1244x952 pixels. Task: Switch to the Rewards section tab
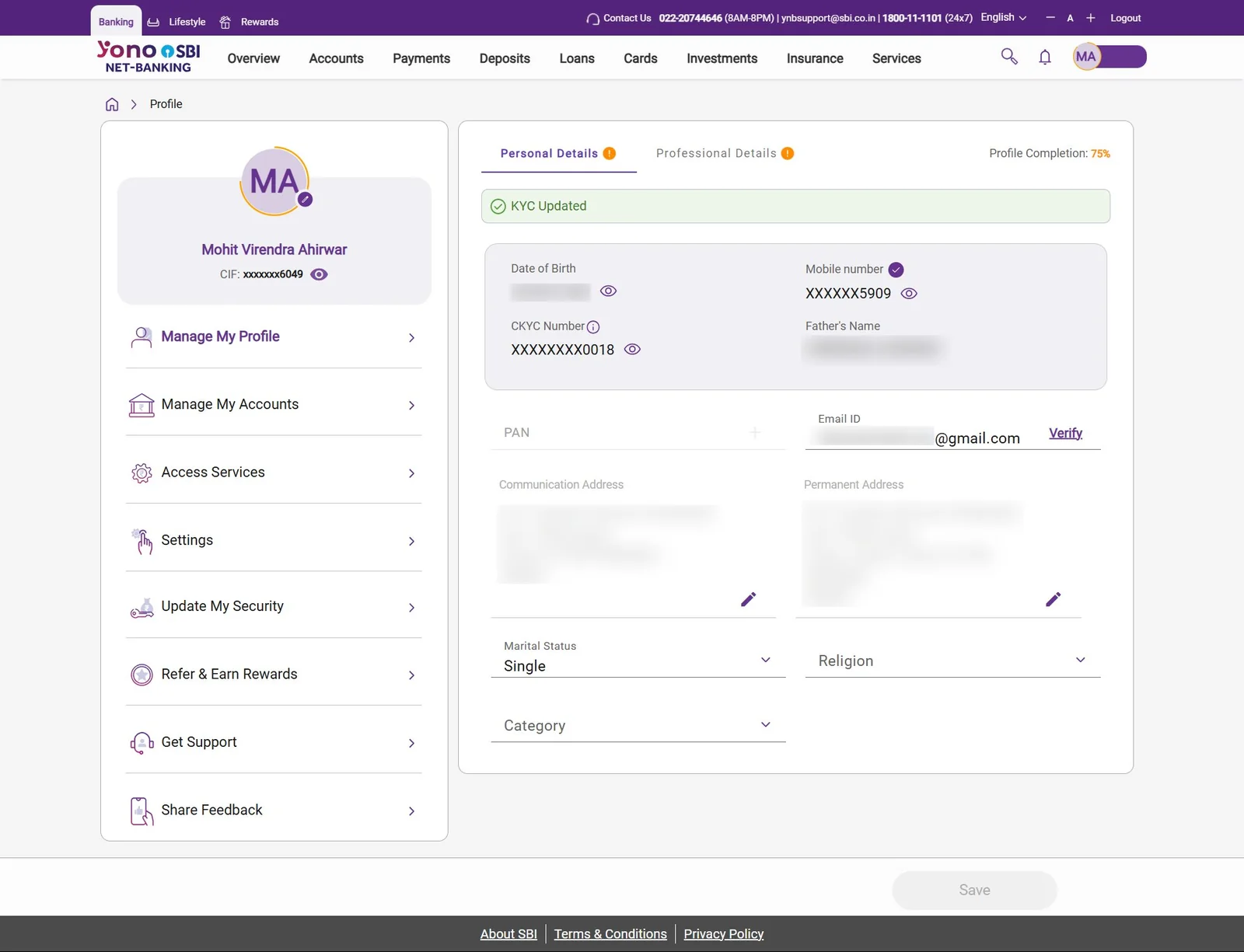(249, 22)
